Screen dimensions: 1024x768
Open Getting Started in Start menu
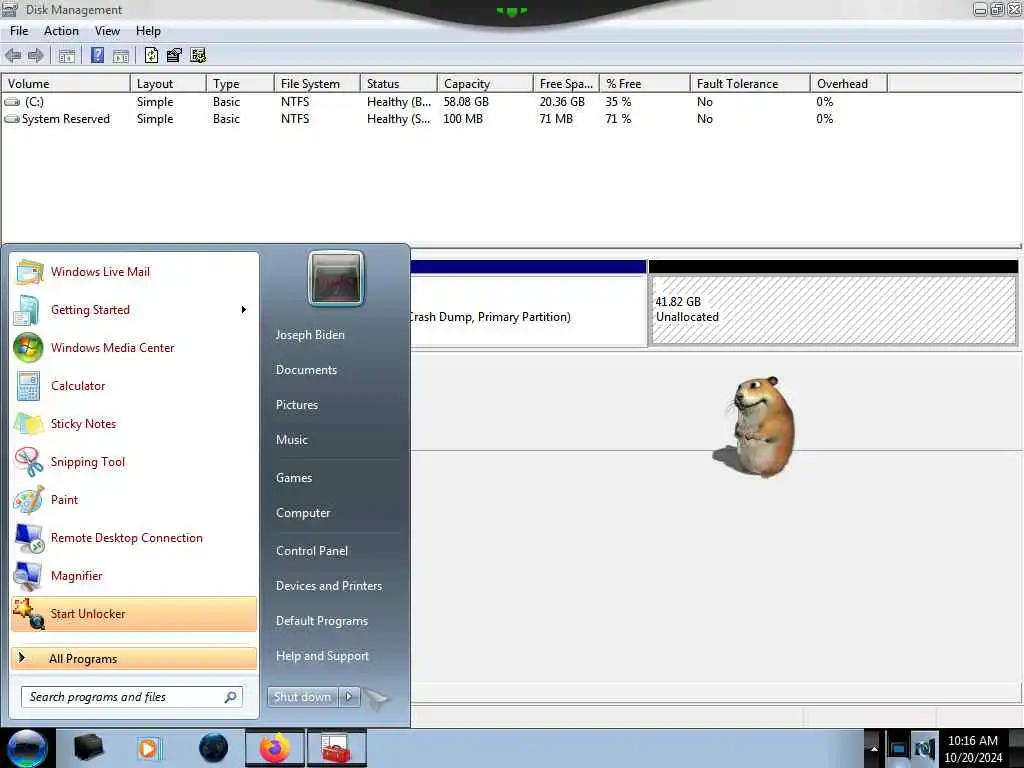pyautogui.click(x=135, y=310)
